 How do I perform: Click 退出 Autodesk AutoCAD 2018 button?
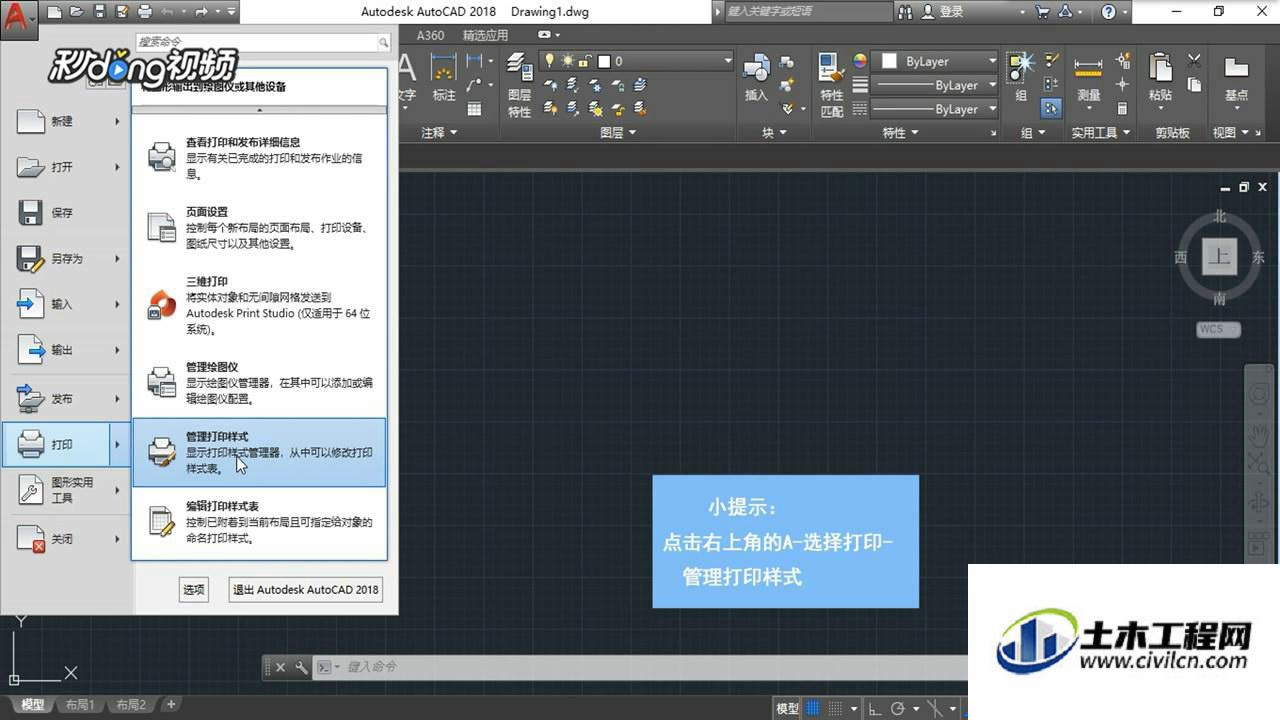[306, 589]
